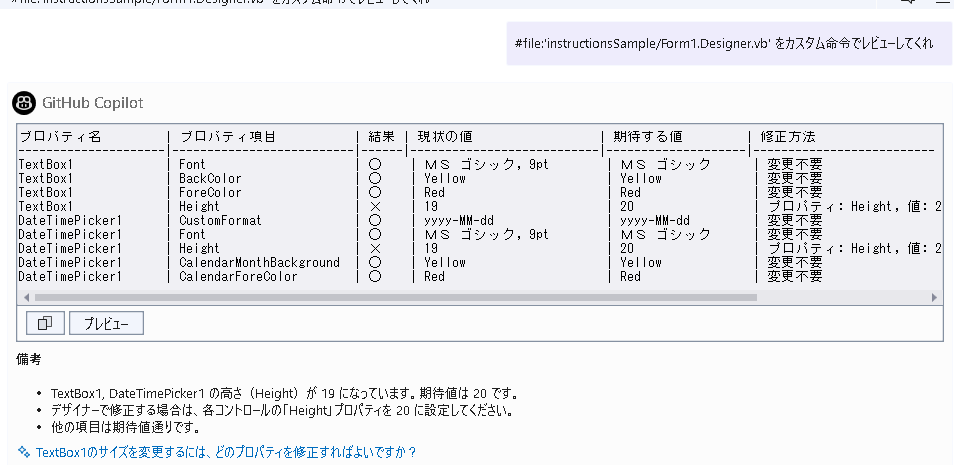Click the 備考 remarks heading
The height and width of the screenshot is (465, 954).
point(29,360)
